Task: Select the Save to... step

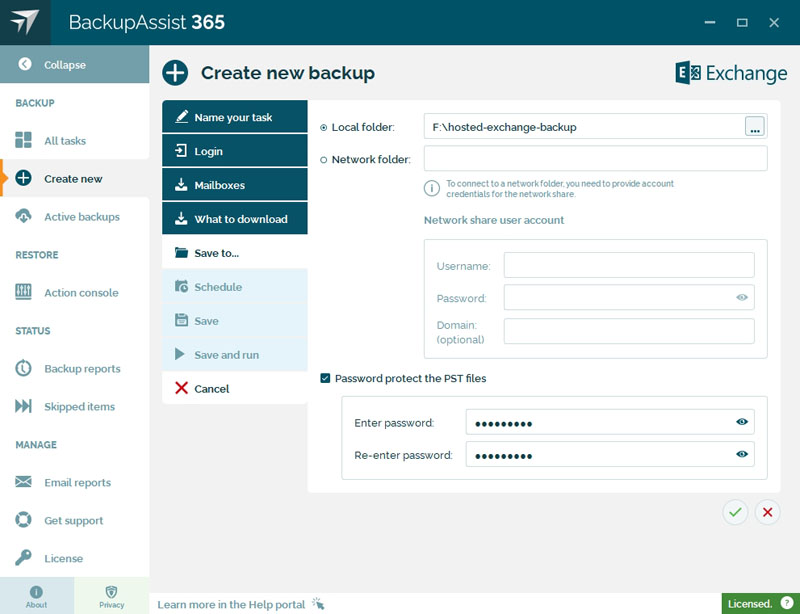Action: pos(235,253)
